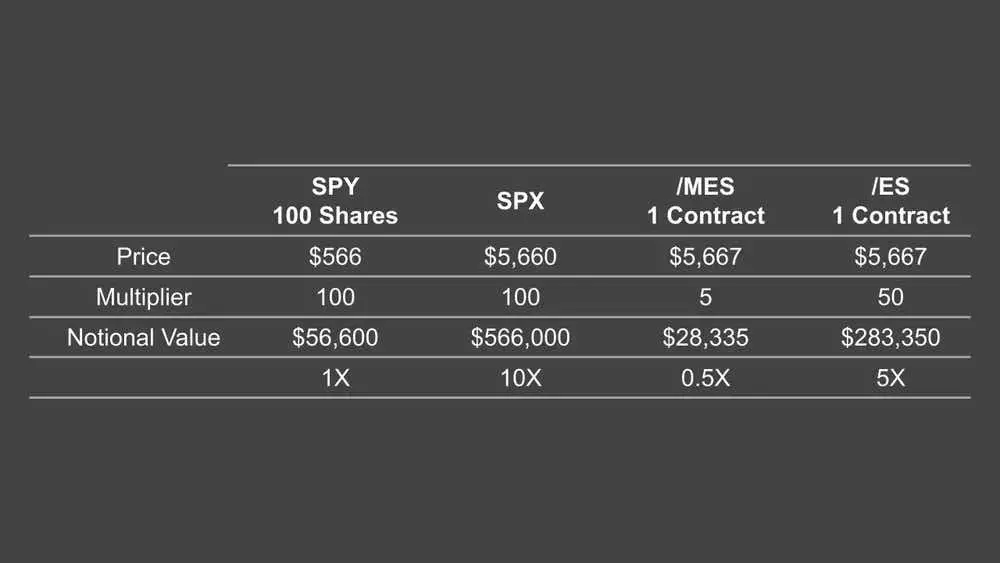Click the Notional Value row label
The width and height of the screenshot is (1000, 563).
[143, 337]
